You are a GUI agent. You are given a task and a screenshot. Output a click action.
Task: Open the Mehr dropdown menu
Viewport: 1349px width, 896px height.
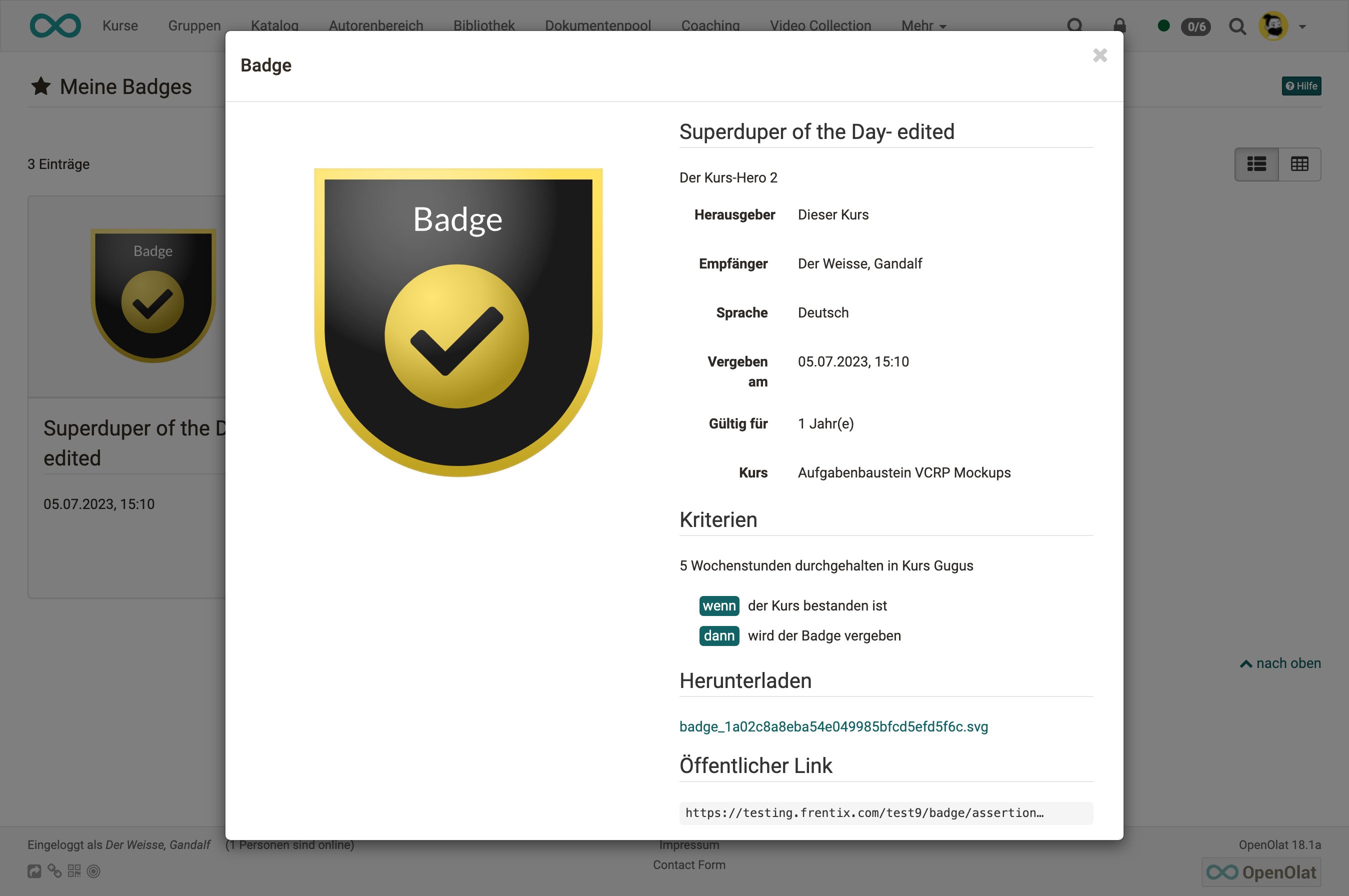pos(922,25)
